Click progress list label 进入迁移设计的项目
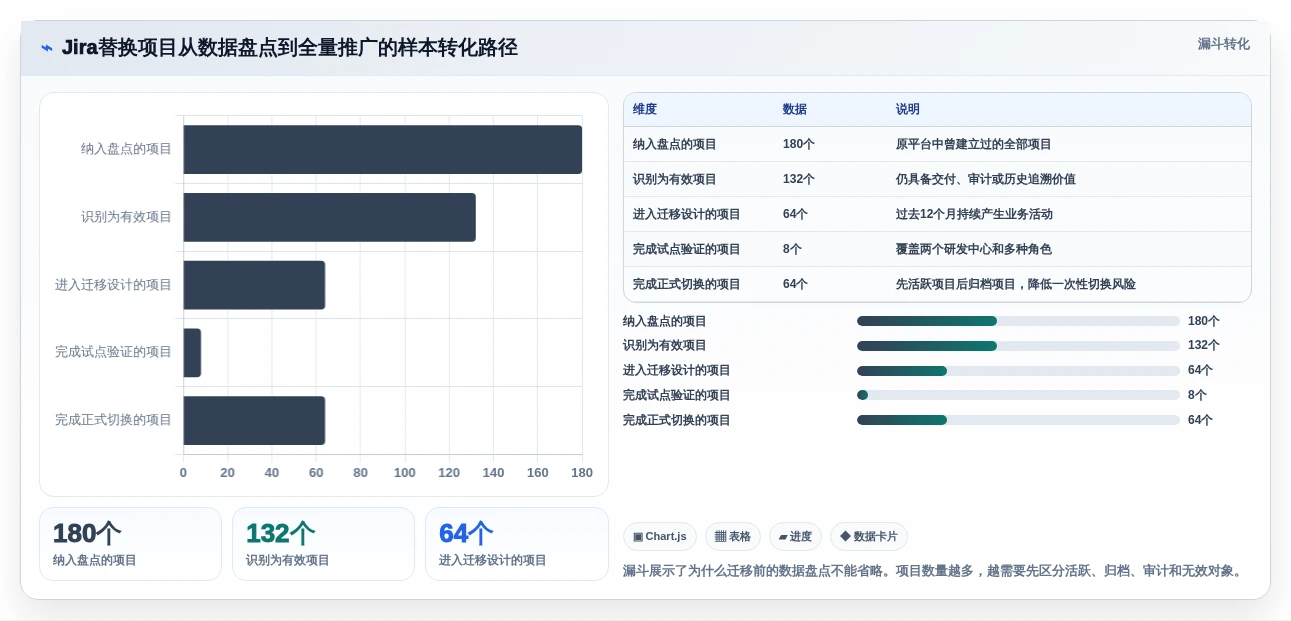 point(677,371)
